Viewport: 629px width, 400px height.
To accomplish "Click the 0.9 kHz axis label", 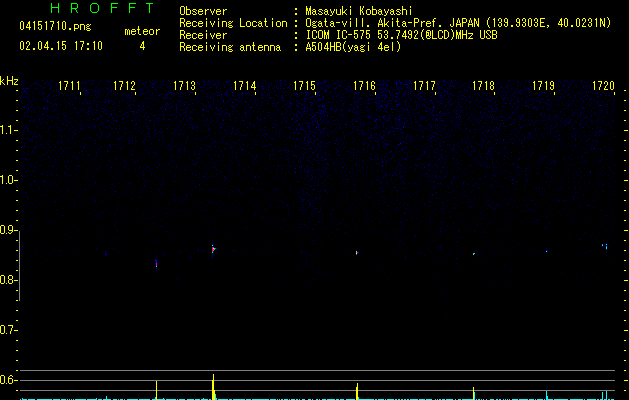I will [x=8, y=230].
